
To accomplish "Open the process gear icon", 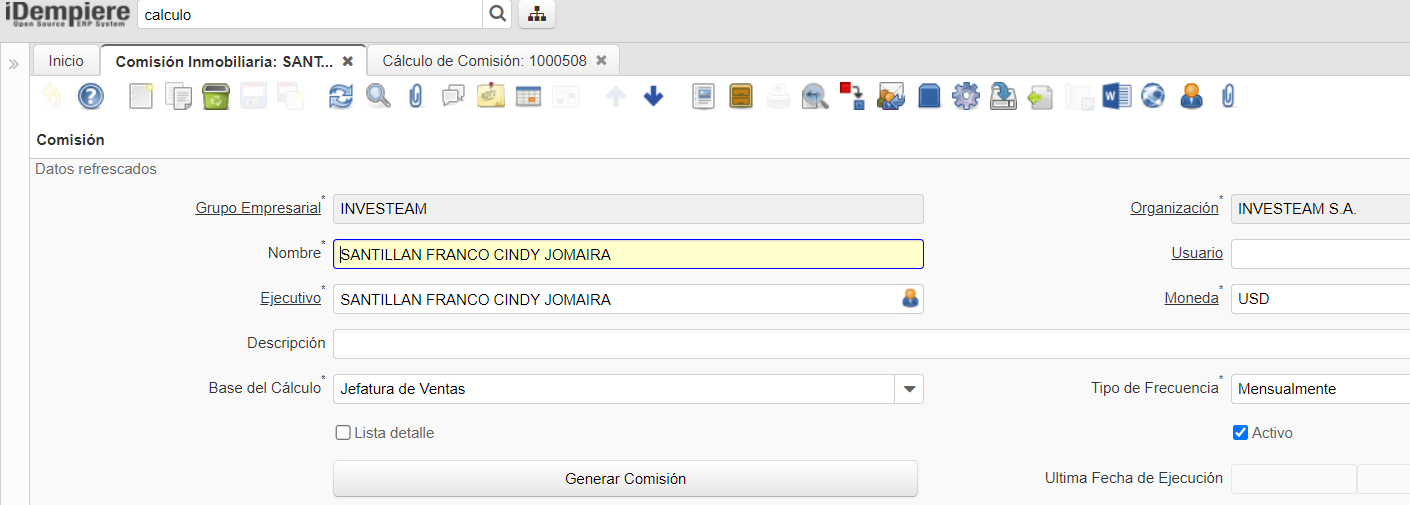I will [965, 96].
